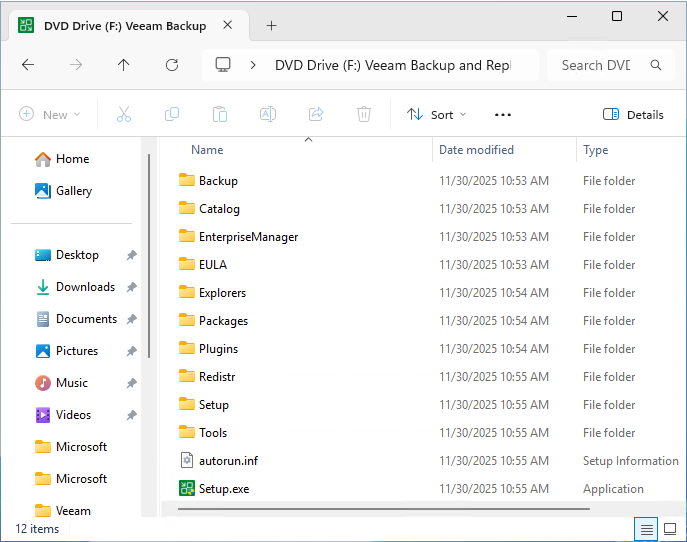Click the Refresh button in navigation bar
The image size is (687, 542).
(172, 65)
